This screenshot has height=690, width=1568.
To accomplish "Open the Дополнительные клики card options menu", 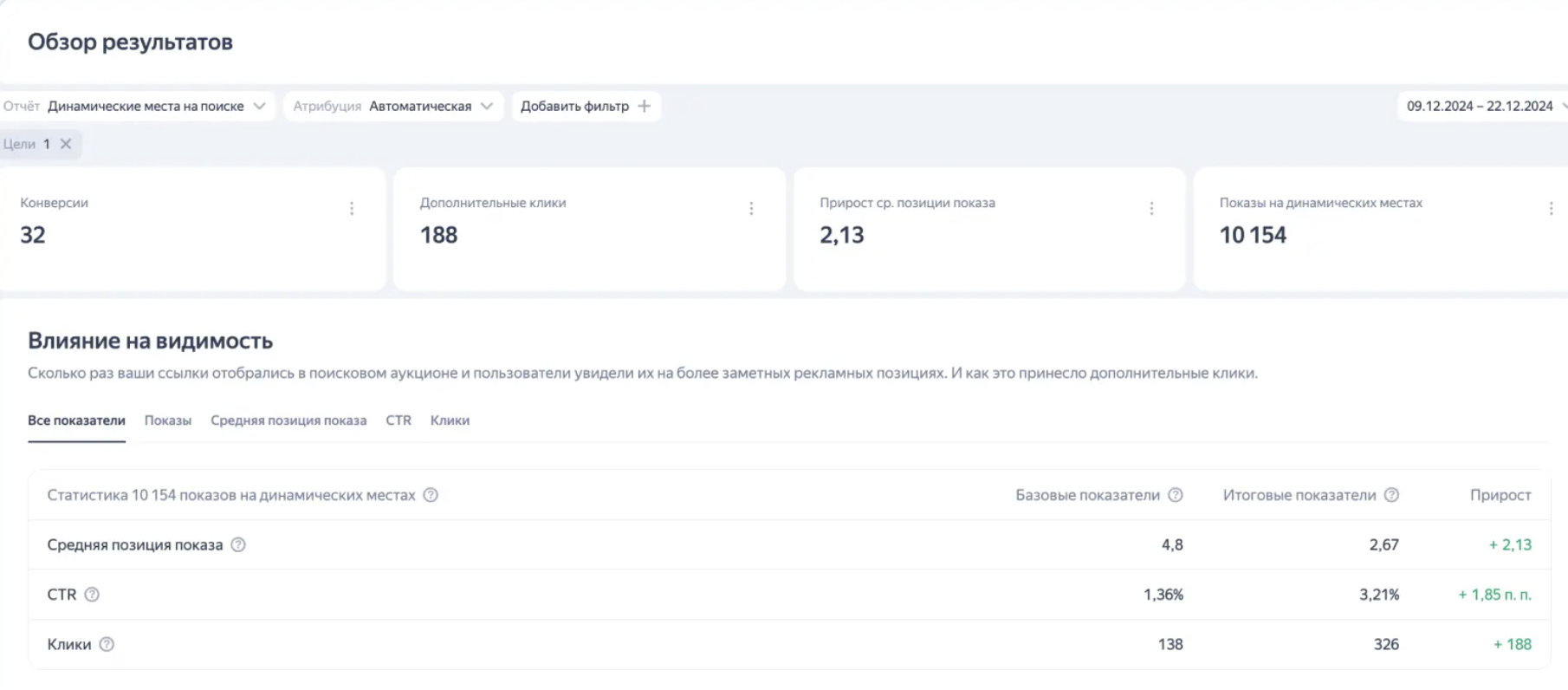I will point(751,209).
